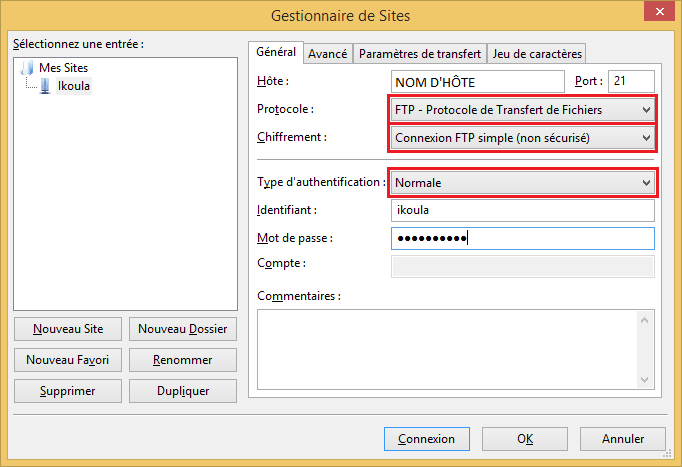
Task: Click the Identifiant field
Action: [522, 210]
